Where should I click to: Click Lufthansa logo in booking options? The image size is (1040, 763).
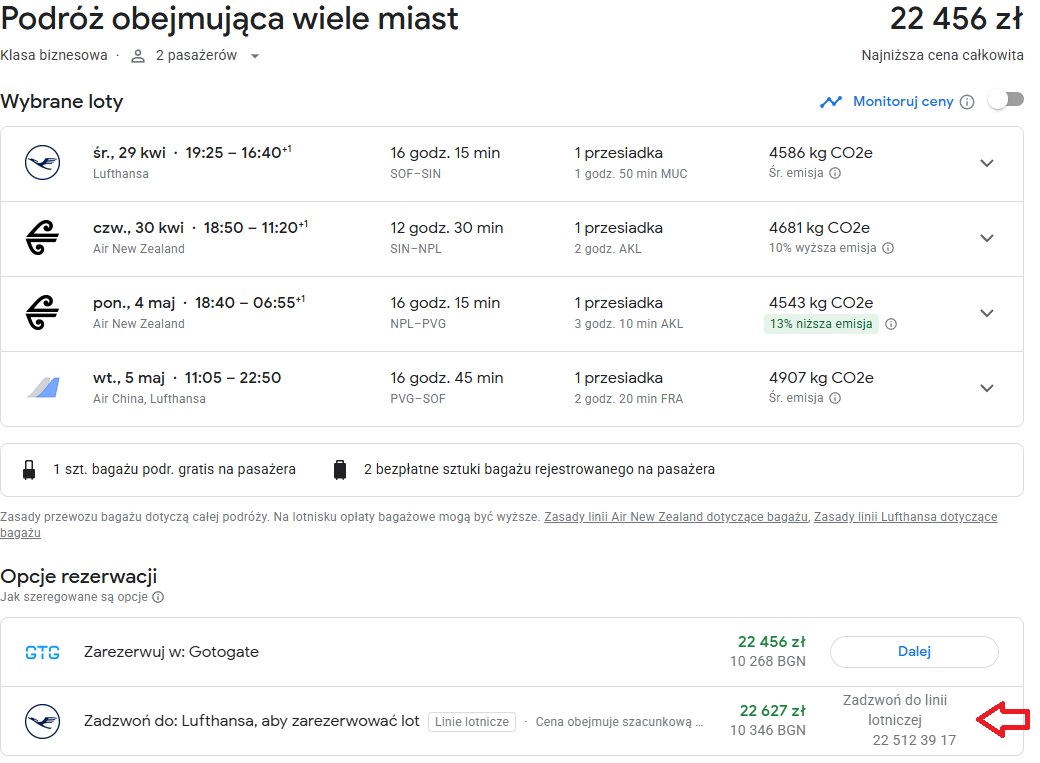tap(42, 721)
